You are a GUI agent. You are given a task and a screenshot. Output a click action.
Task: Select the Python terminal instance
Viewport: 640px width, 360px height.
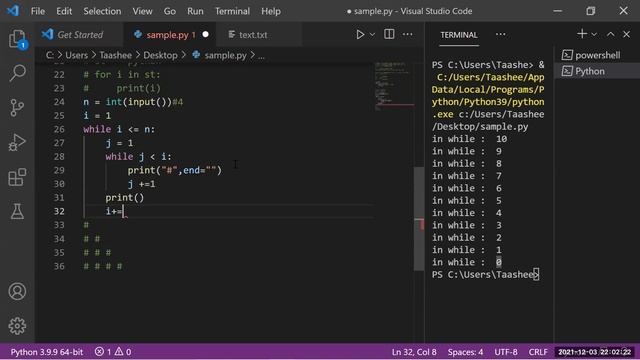click(597, 71)
